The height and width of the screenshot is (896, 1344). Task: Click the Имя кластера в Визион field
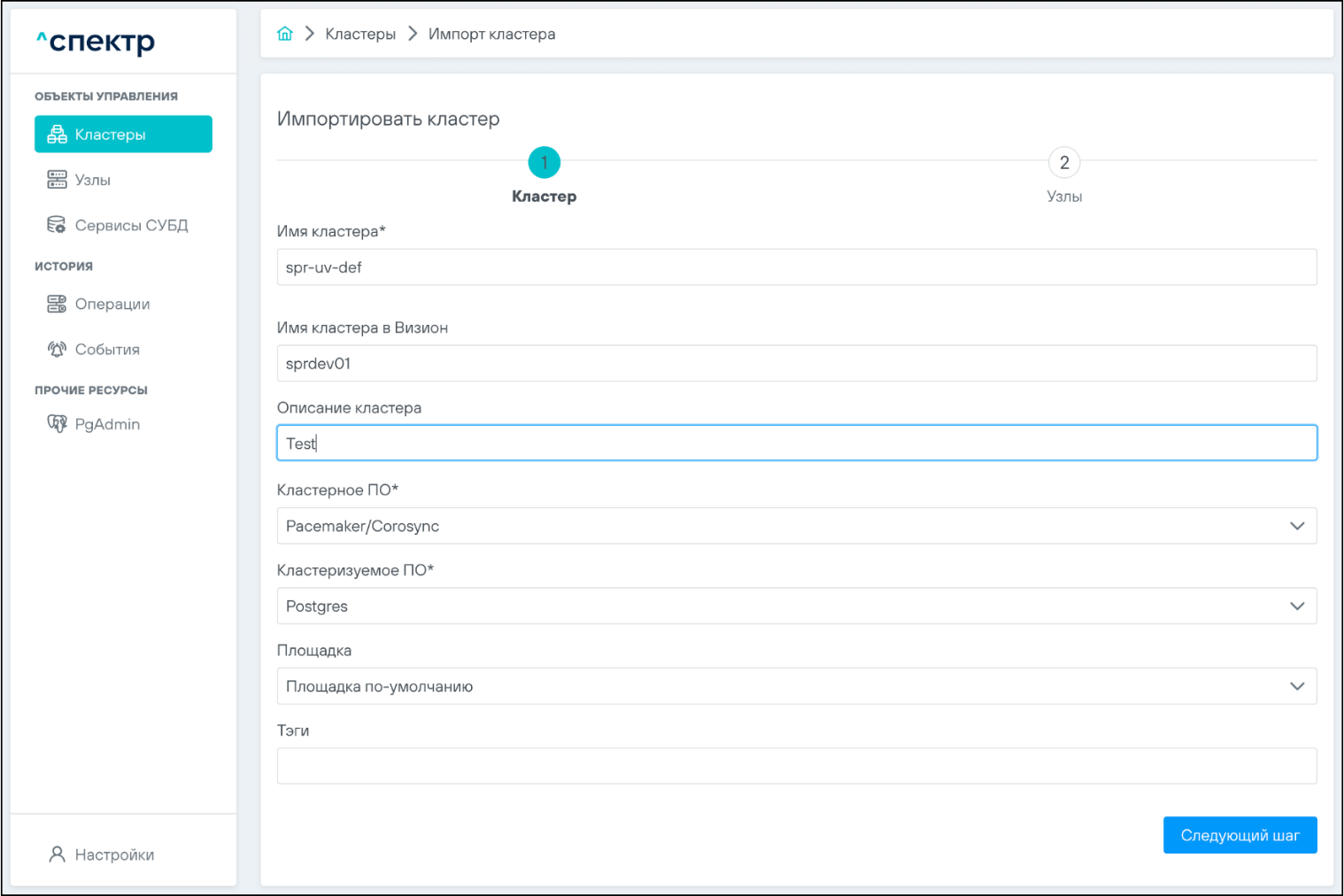pos(796,364)
